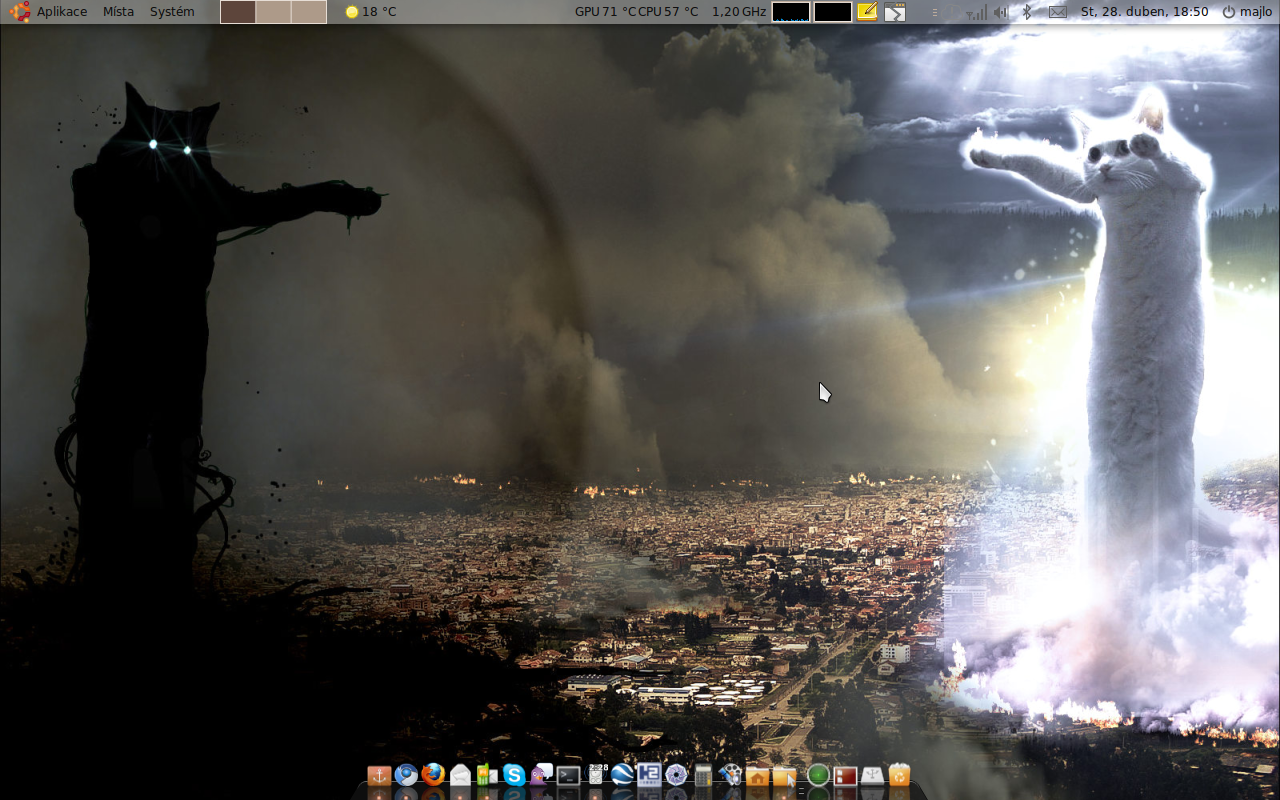Click the window arrow applet next to sticky notes

point(895,12)
